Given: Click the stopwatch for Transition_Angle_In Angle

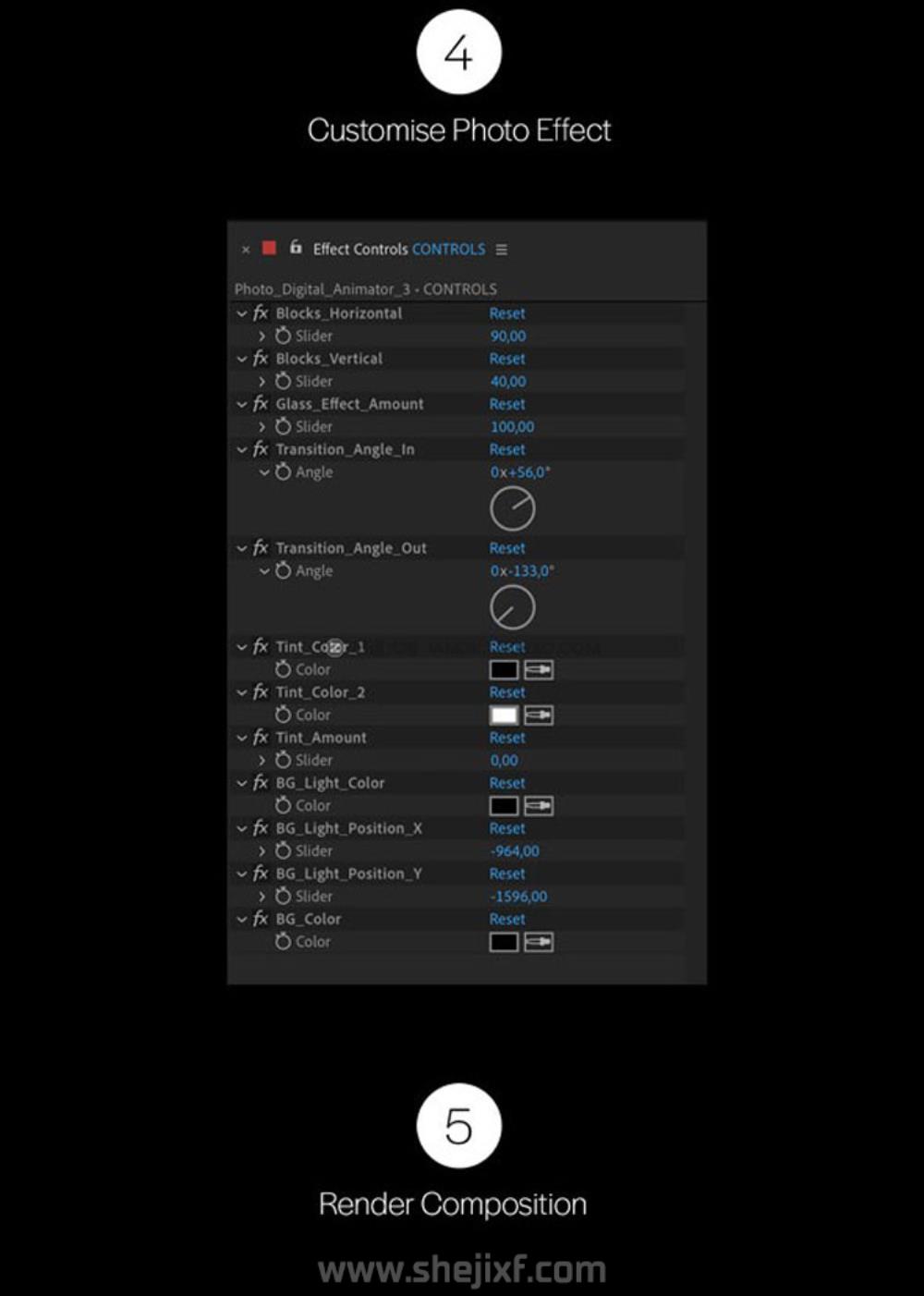Looking at the screenshot, I should click(284, 471).
